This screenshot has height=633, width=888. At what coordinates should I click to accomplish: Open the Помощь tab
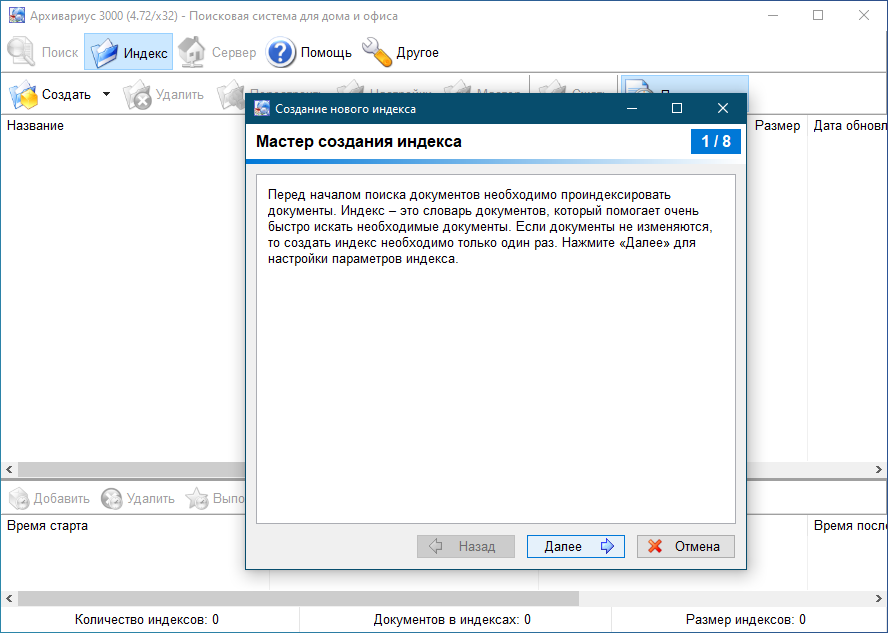point(309,52)
